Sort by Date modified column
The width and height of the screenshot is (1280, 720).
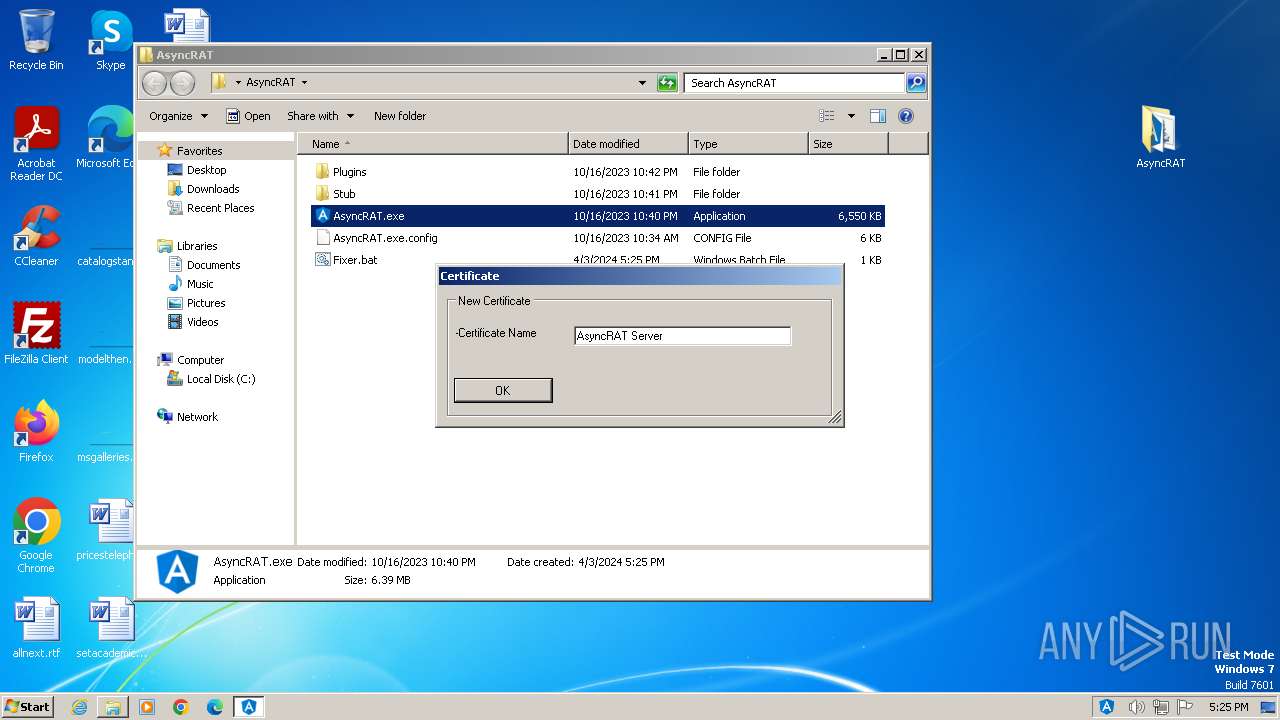[628, 144]
